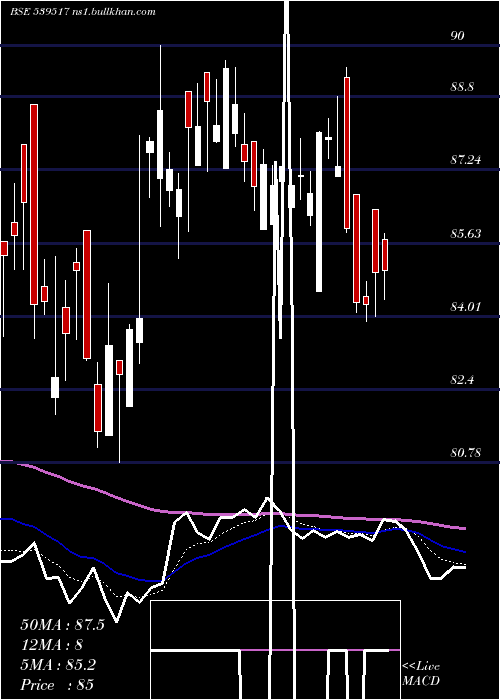Click the 84.01 price level label
The width and height of the screenshot is (500, 700).
click(466, 306)
